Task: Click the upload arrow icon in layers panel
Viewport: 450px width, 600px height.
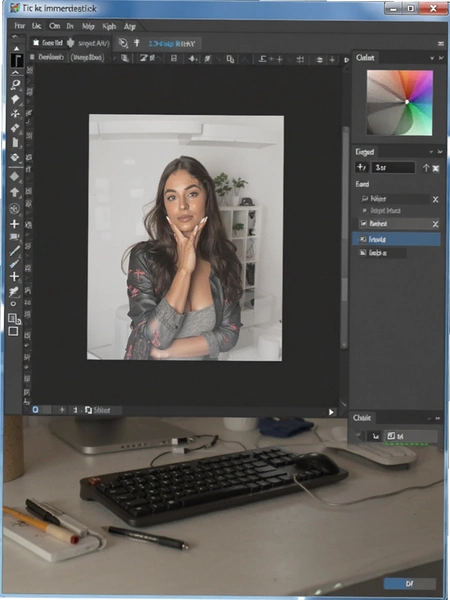Action: (426, 168)
